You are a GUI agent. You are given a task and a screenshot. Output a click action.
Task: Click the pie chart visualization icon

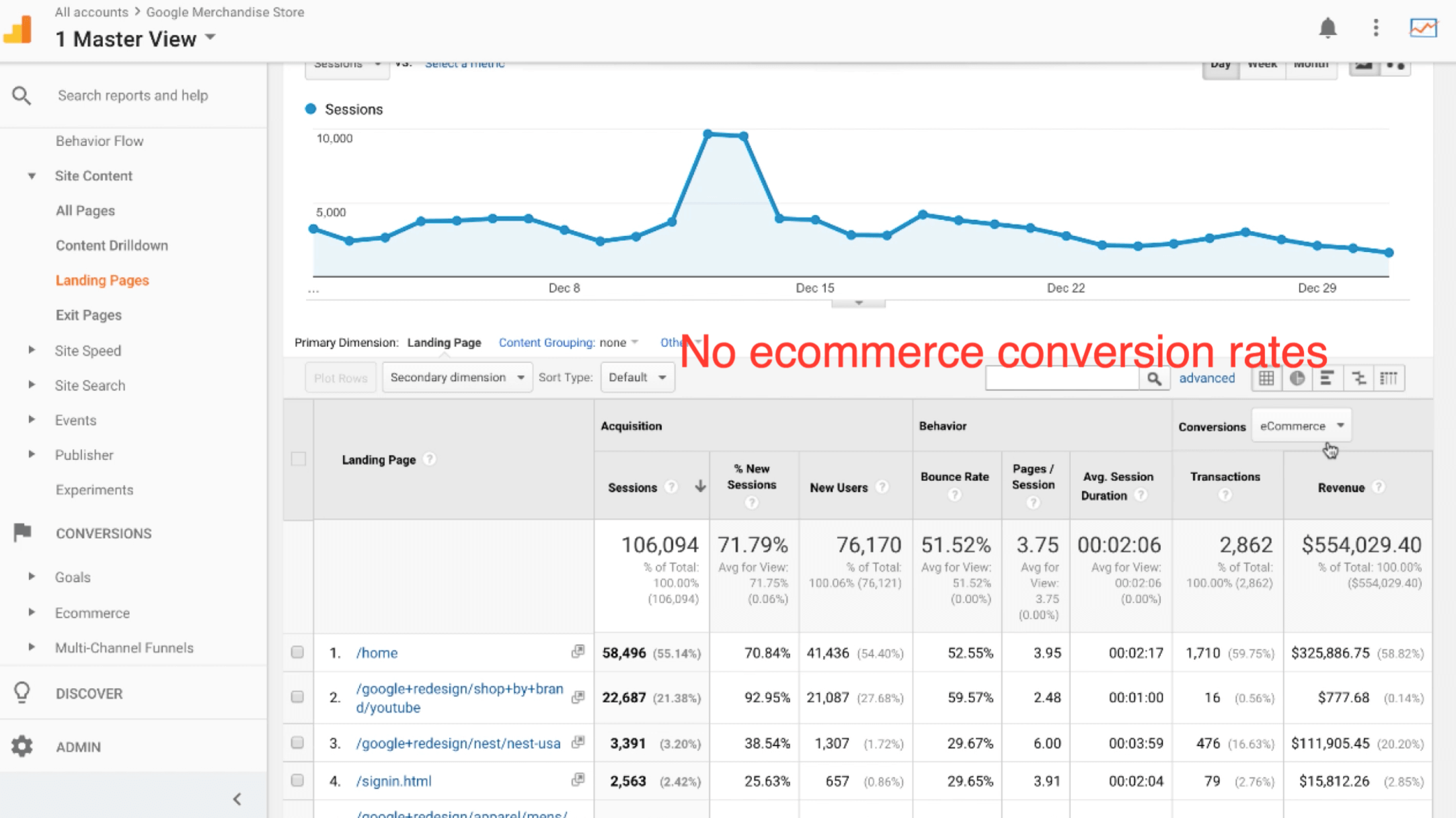pos(1297,378)
